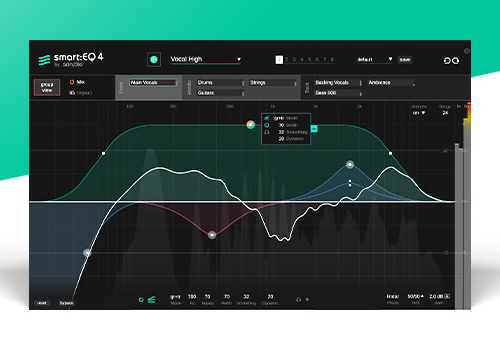Viewport: 500px width, 360px height.
Task: Click the Range 24 value
Action: tap(445, 113)
